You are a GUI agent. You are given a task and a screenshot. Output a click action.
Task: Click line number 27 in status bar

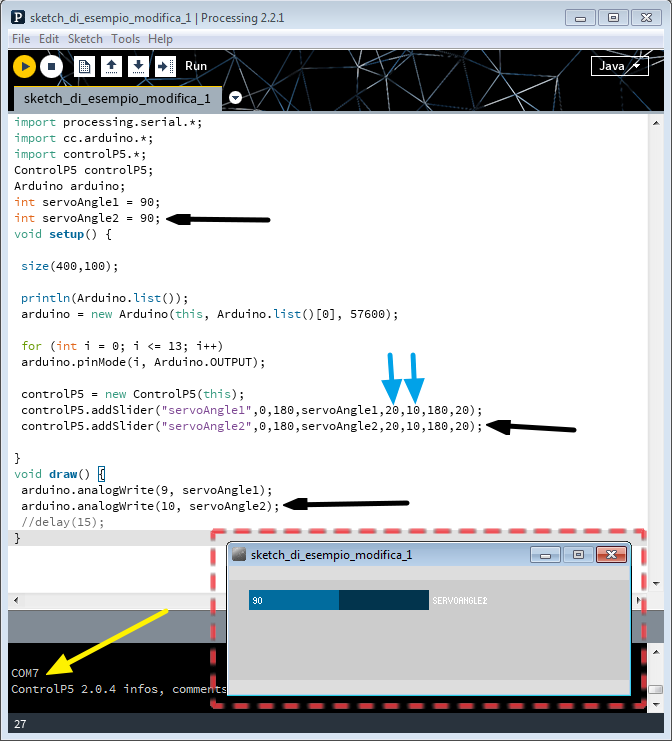(20, 724)
